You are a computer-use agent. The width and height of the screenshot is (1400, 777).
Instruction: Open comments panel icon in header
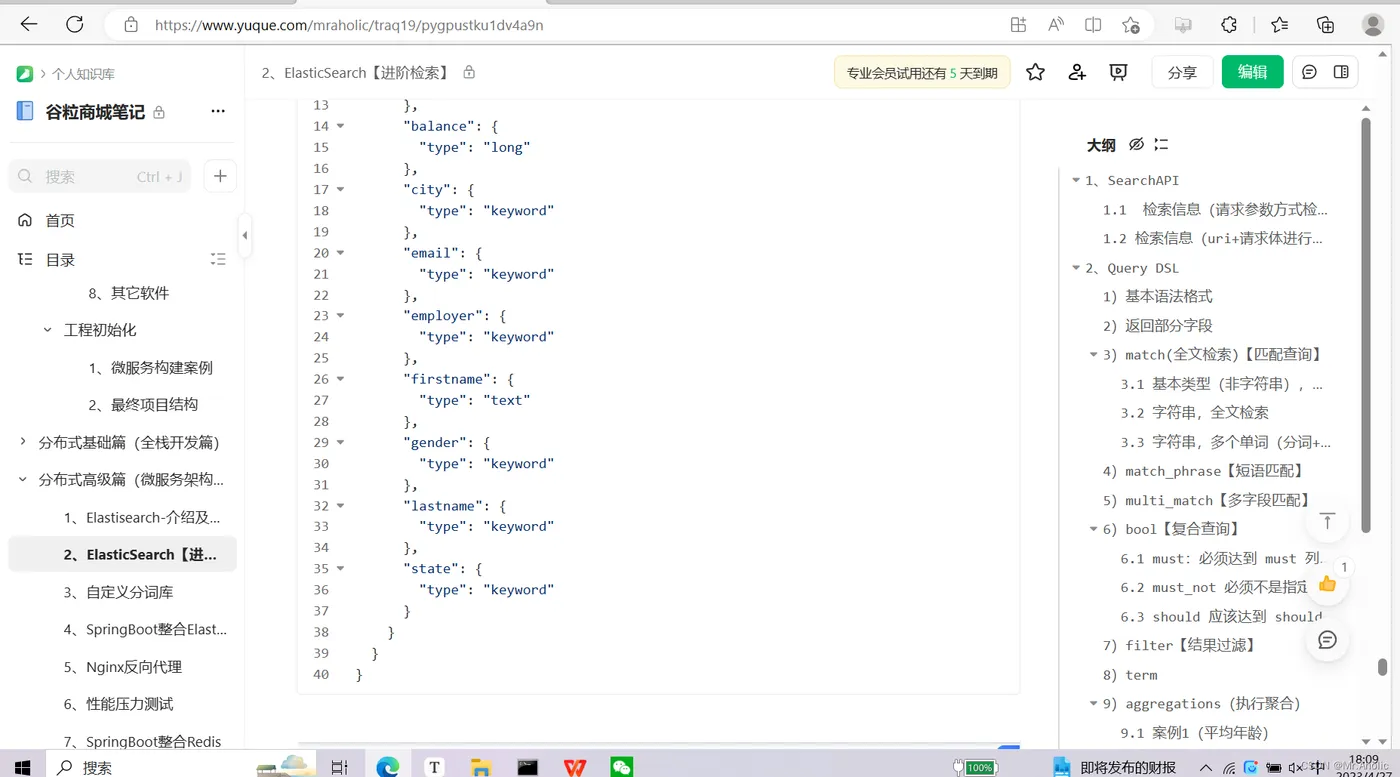1309,72
